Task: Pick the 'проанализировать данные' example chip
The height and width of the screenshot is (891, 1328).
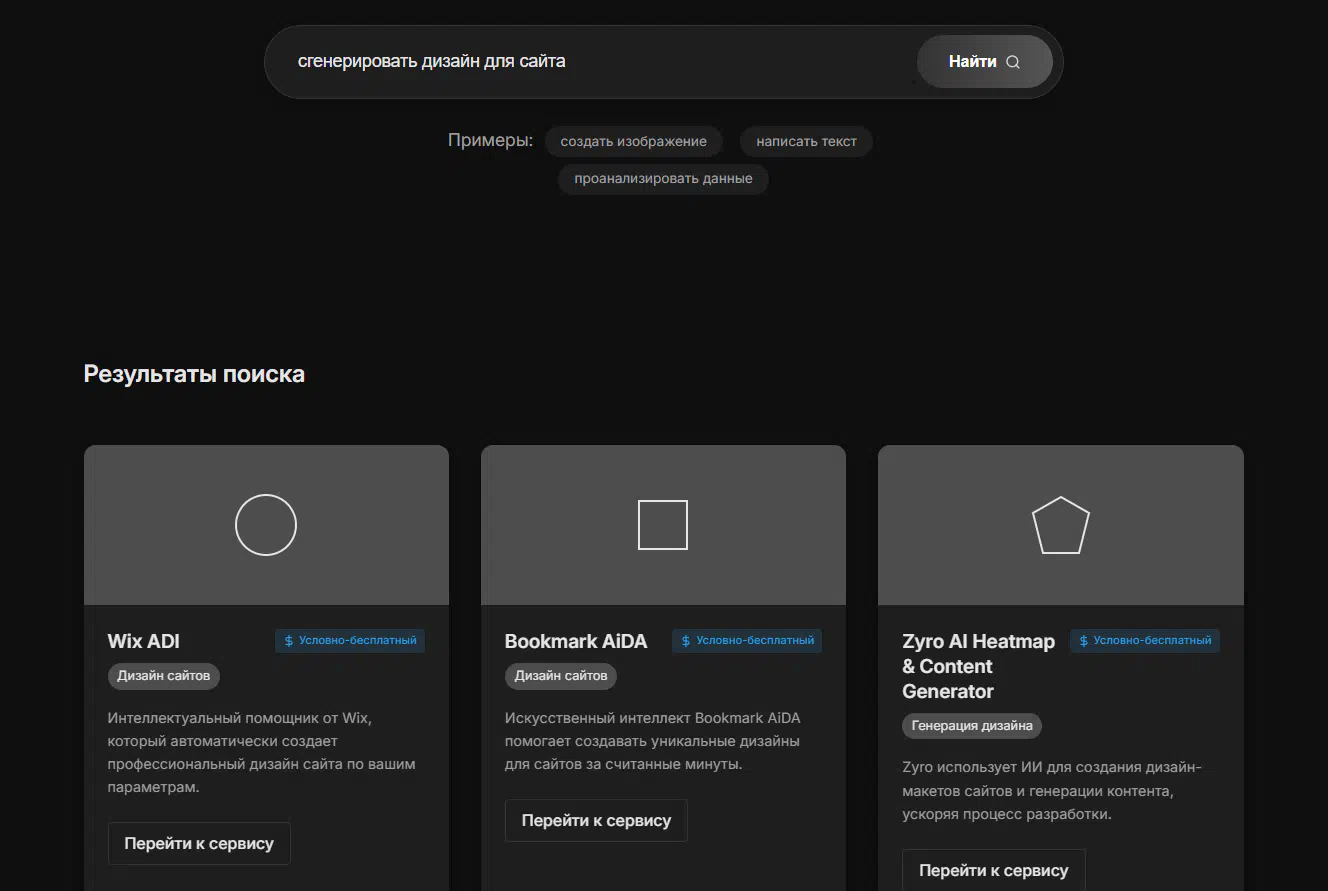Action: click(663, 179)
